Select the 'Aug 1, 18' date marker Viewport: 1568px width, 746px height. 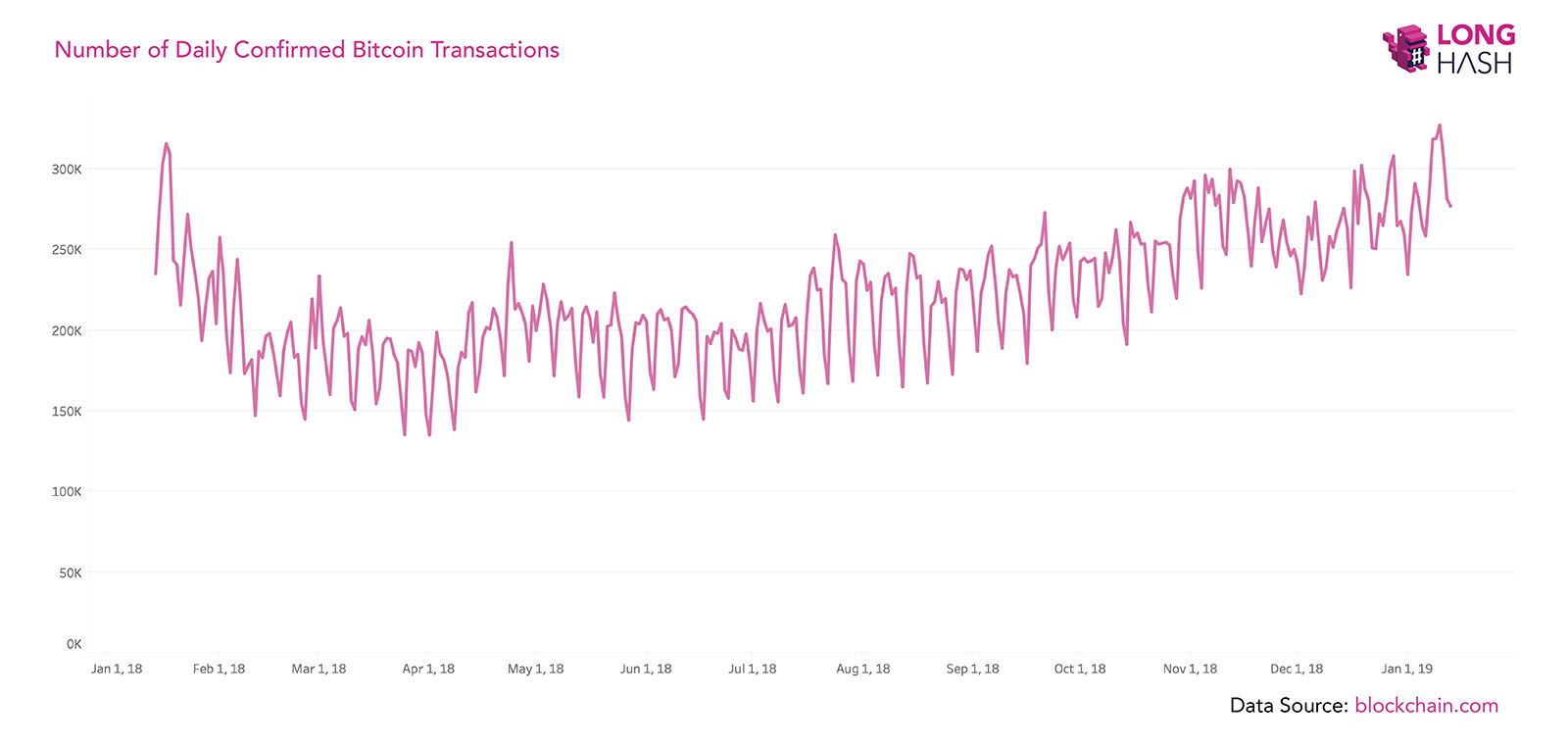pyautogui.click(x=862, y=670)
